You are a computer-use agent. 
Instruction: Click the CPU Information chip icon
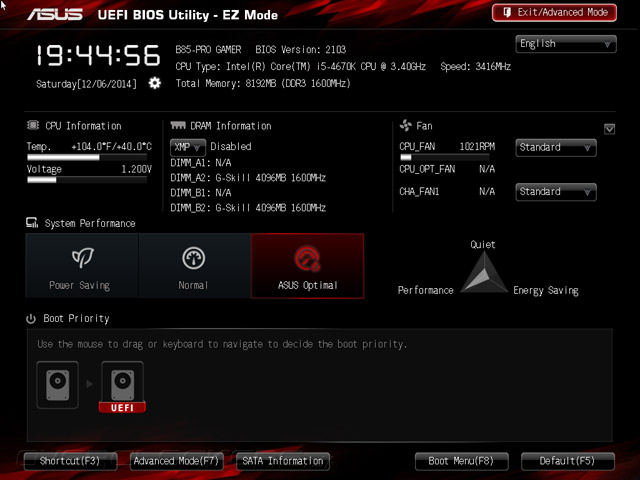point(33,125)
